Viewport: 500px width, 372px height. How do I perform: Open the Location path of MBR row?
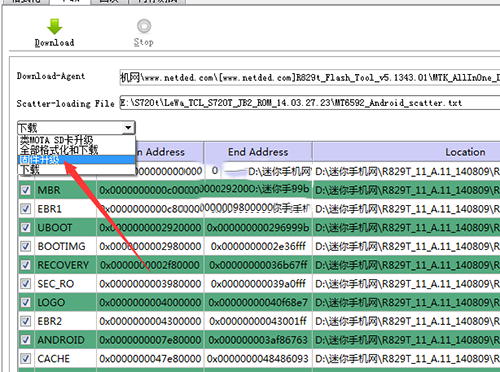(407, 190)
